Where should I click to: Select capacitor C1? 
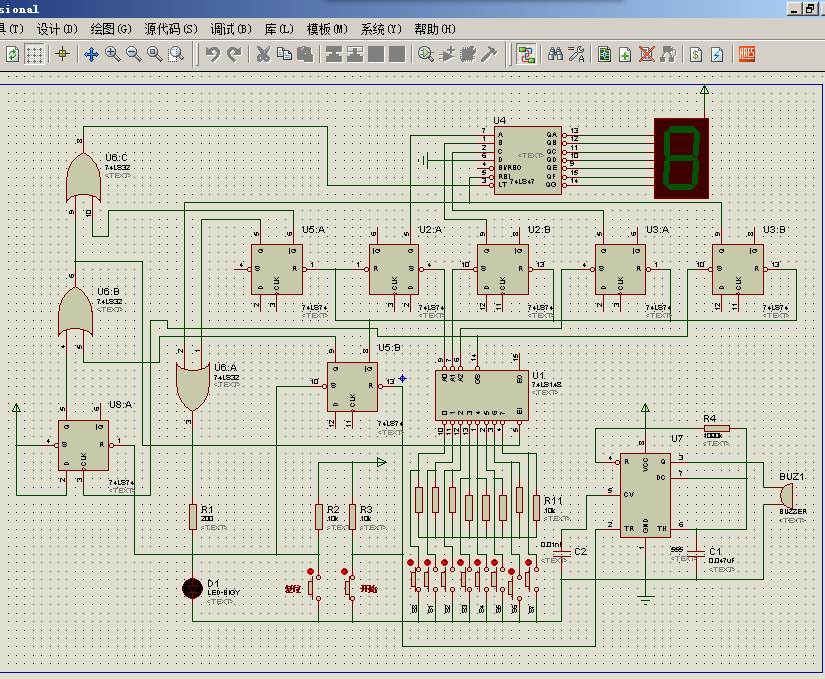click(696, 552)
